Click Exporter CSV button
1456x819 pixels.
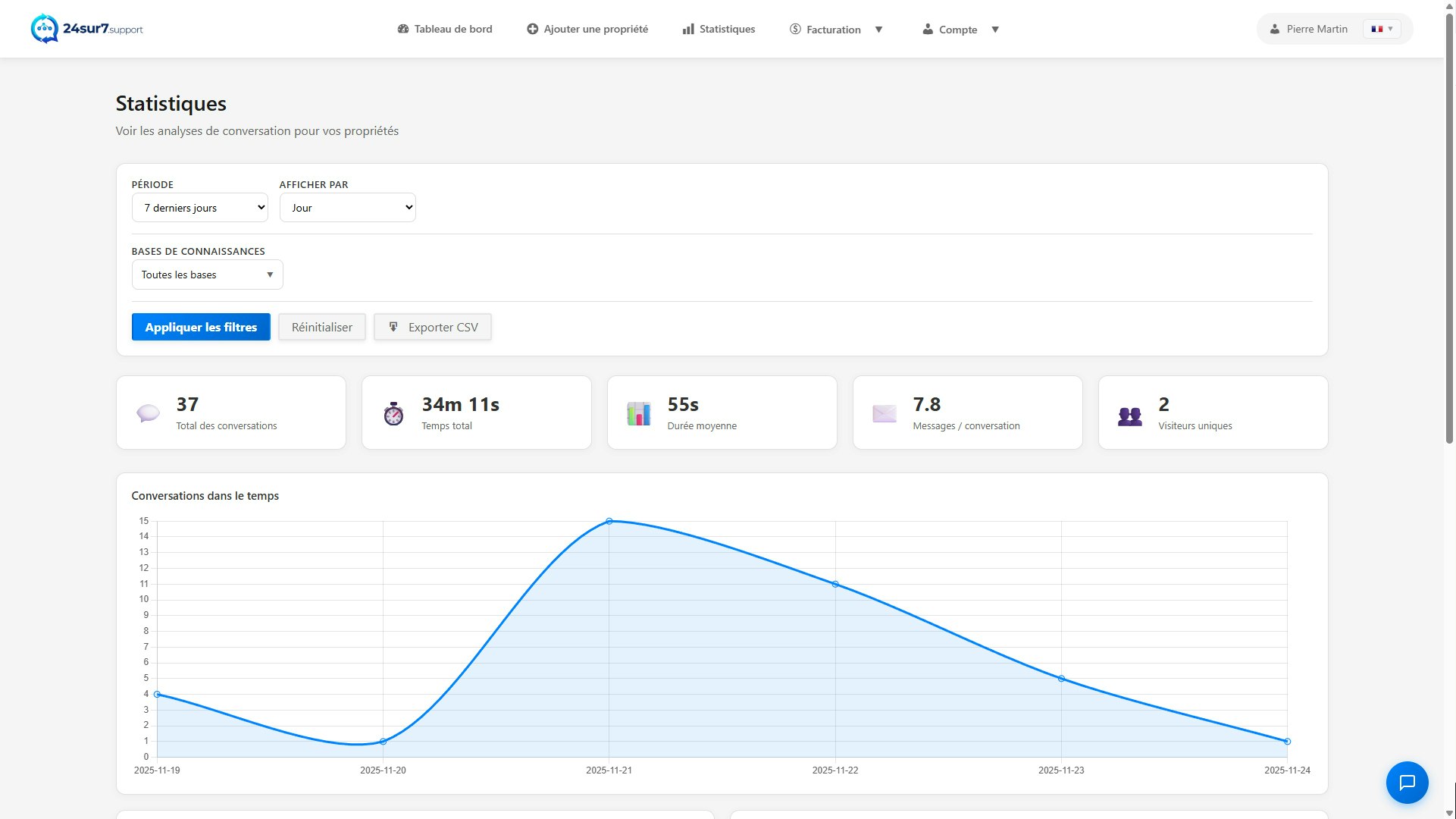pyautogui.click(x=432, y=327)
